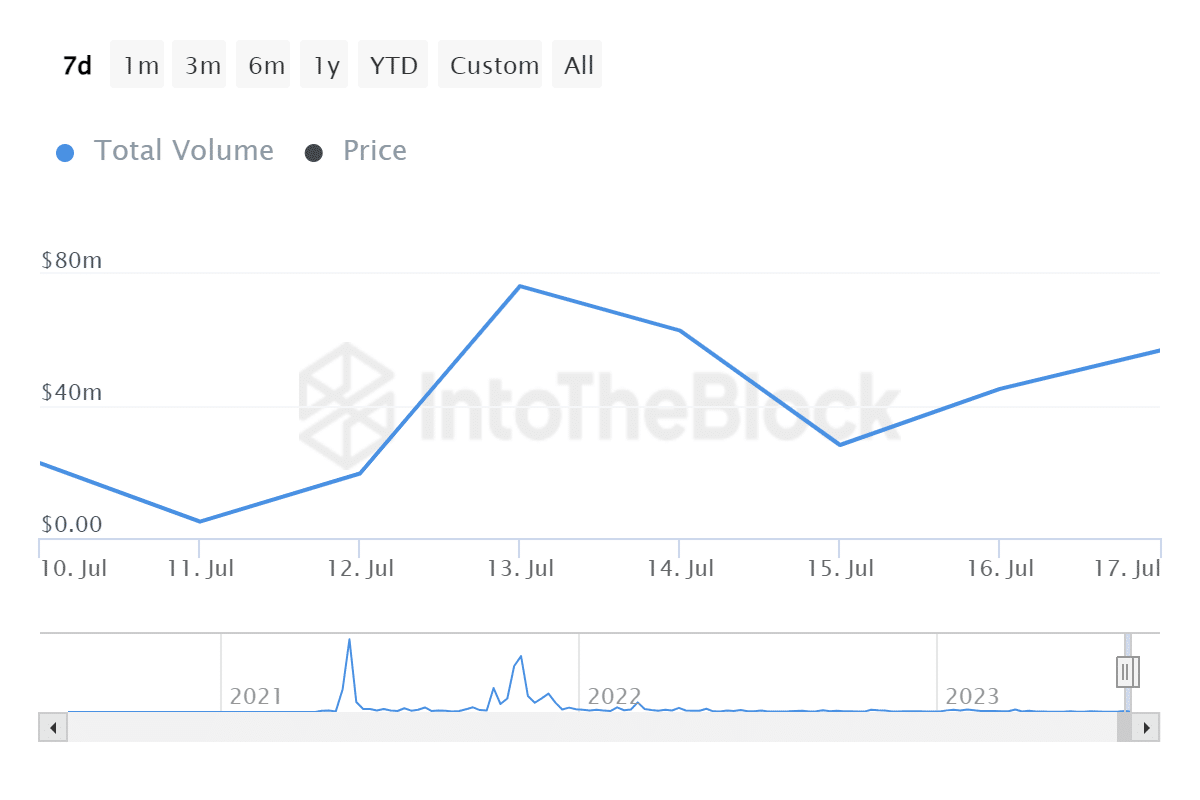Click the 2021 spike in navigator

pos(349,640)
